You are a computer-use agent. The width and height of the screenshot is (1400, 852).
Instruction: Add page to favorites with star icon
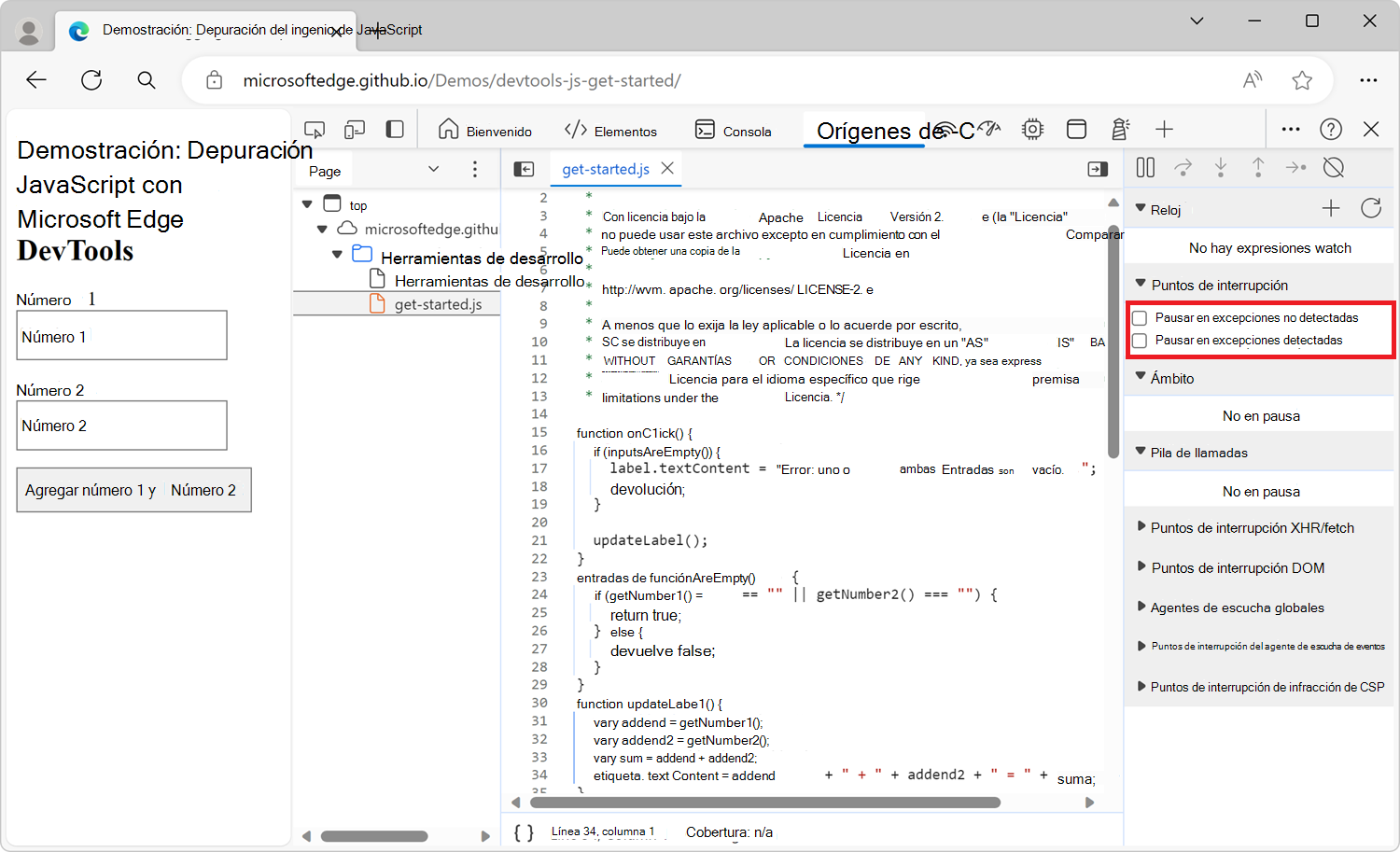click(1302, 80)
